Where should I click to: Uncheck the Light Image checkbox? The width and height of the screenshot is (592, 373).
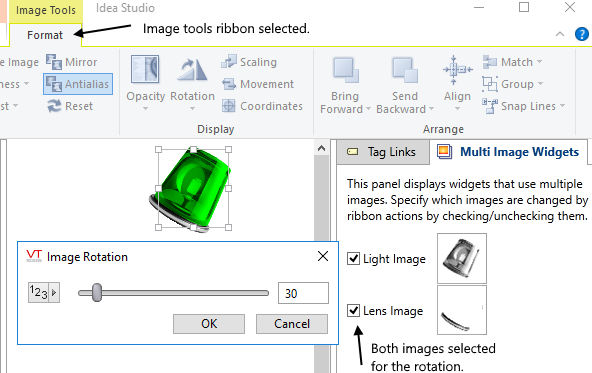[x=353, y=259]
